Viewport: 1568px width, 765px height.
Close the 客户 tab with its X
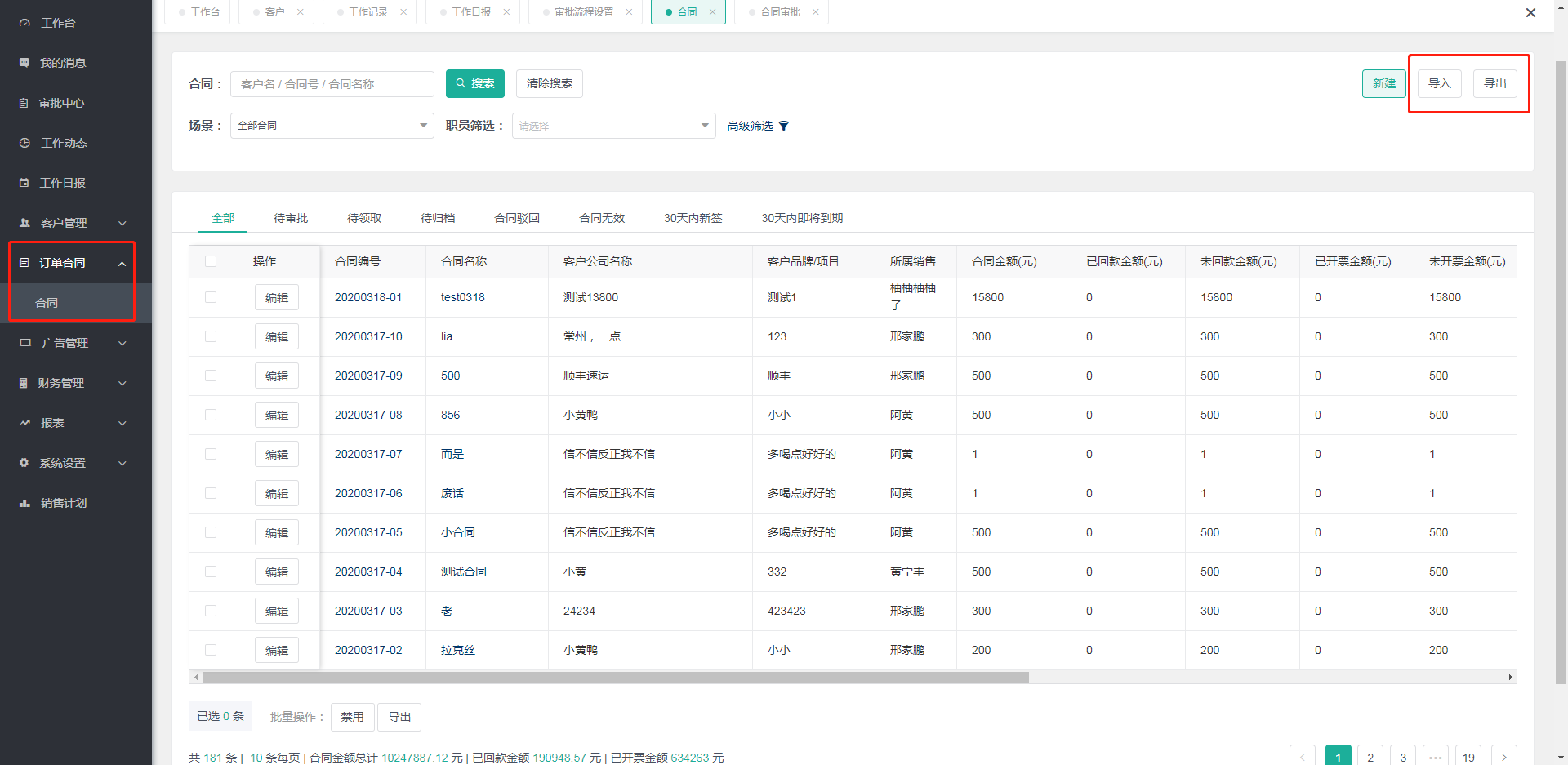pos(301,12)
